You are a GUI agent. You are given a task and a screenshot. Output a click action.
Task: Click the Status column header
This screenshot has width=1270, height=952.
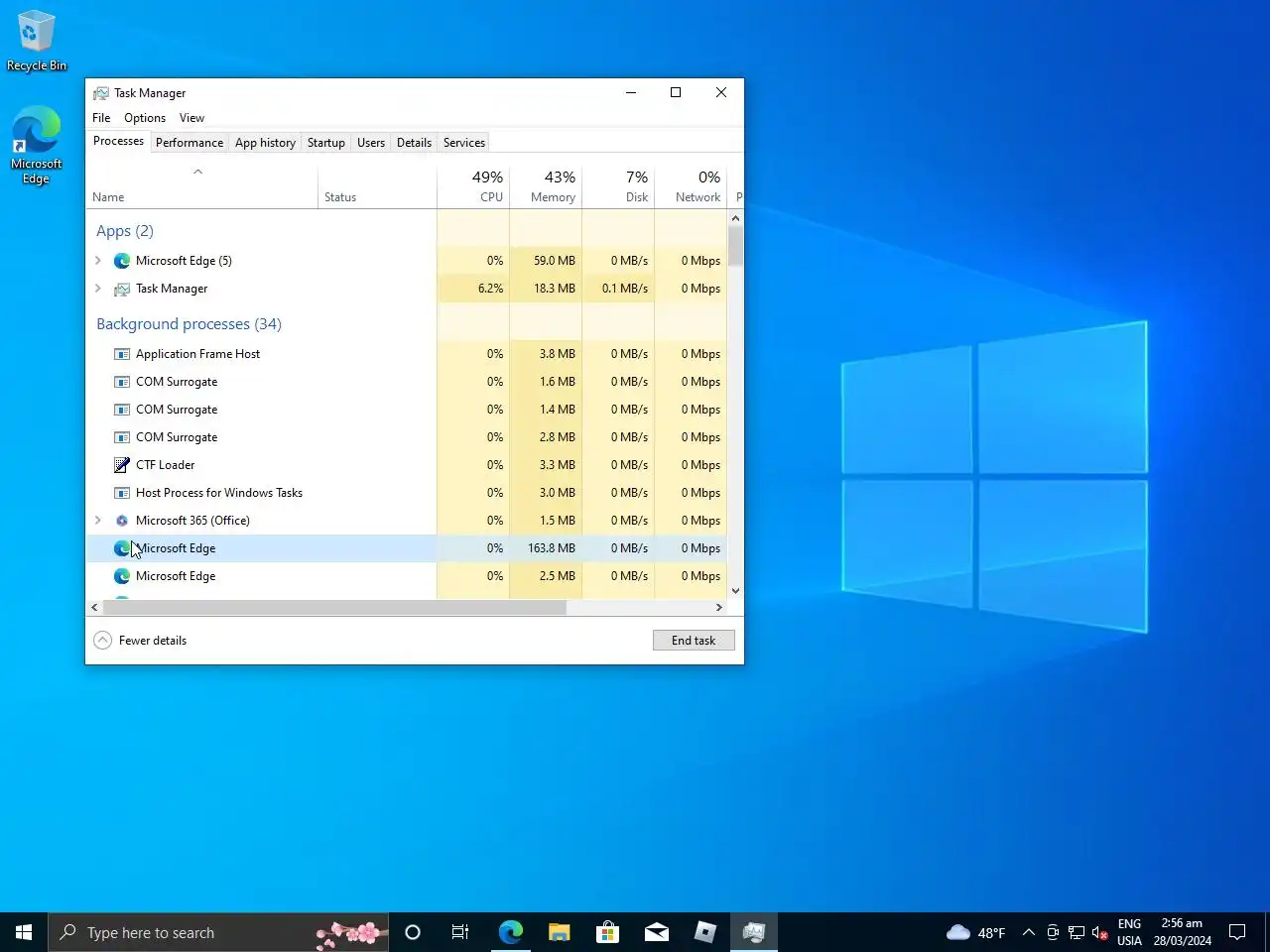[377, 186]
